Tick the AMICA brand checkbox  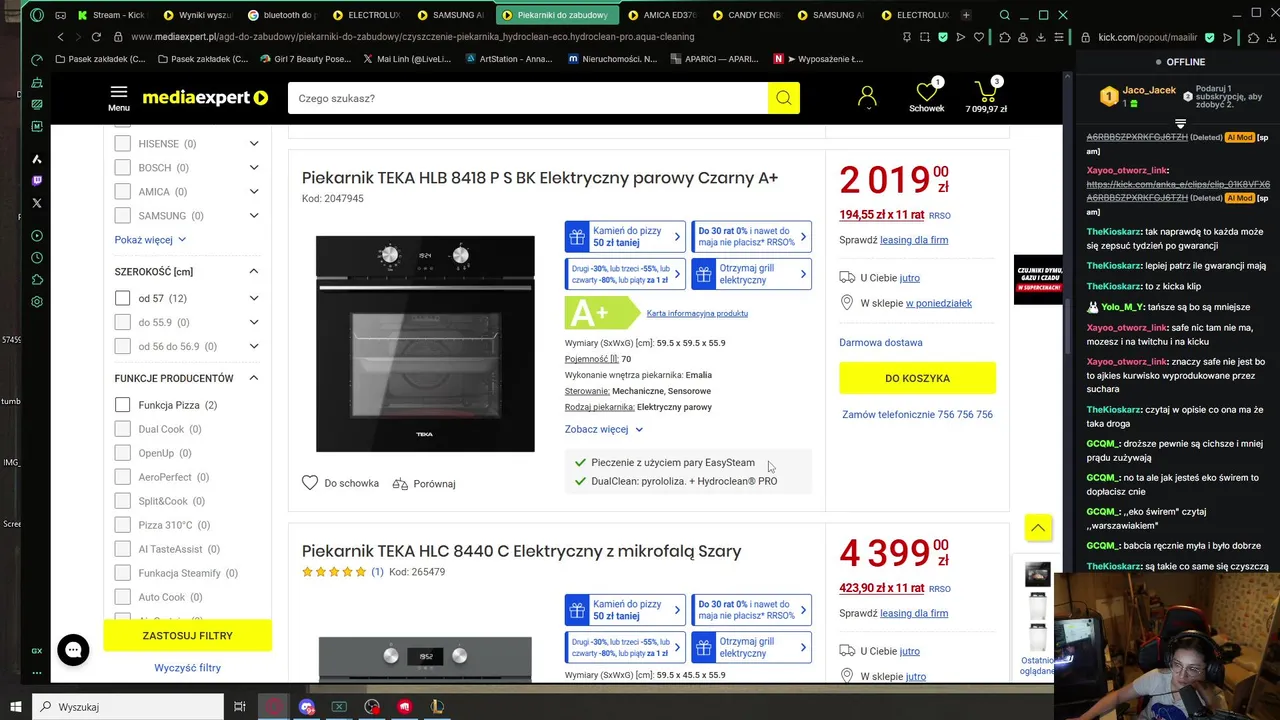(122, 191)
